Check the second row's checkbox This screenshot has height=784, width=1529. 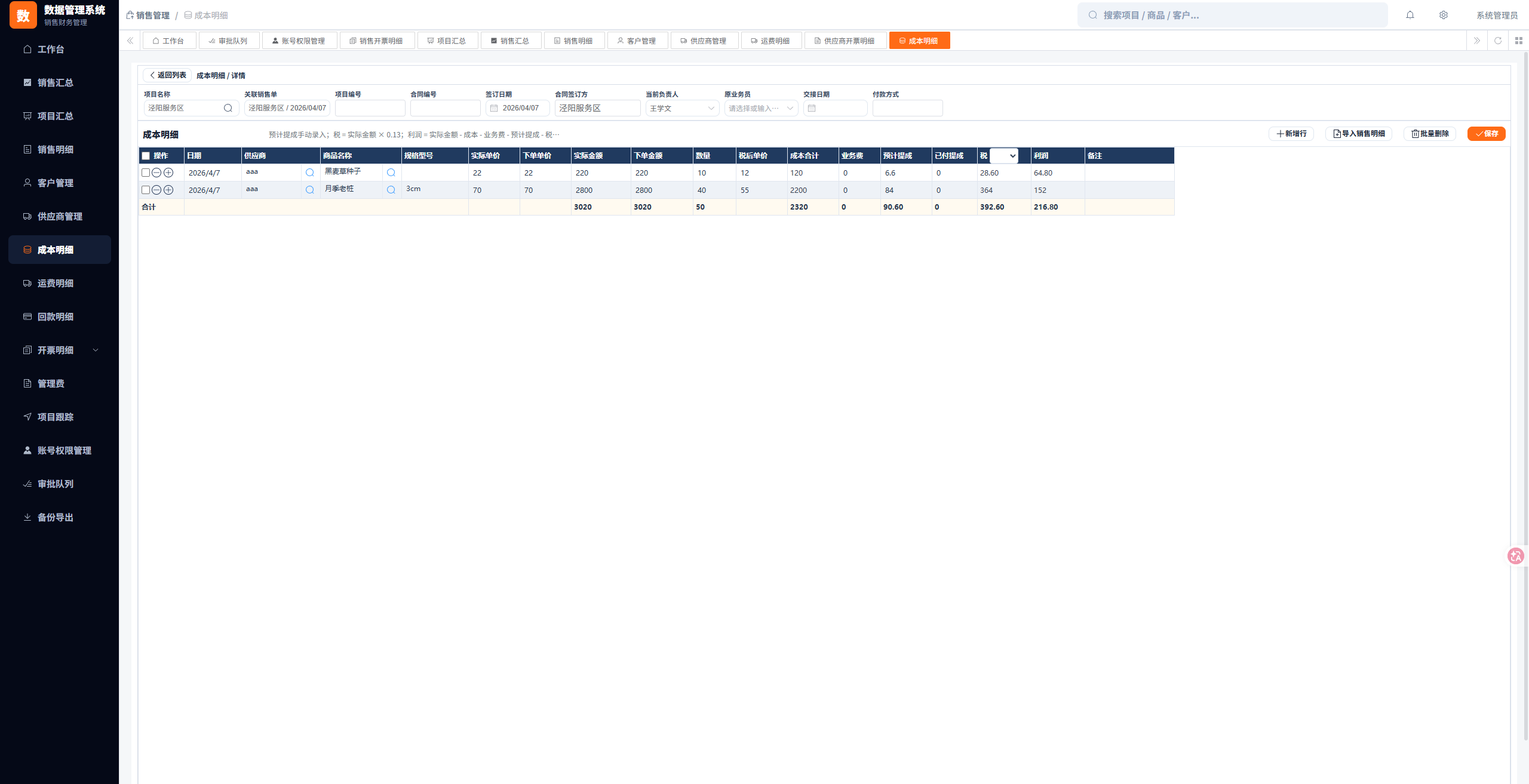(x=146, y=190)
